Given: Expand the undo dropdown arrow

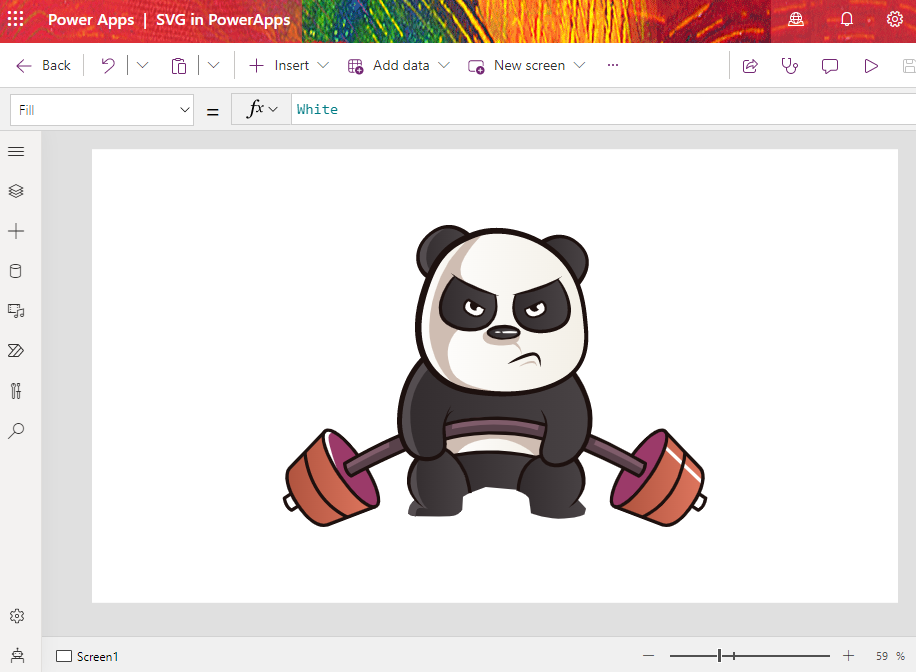Looking at the screenshot, I should [143, 65].
